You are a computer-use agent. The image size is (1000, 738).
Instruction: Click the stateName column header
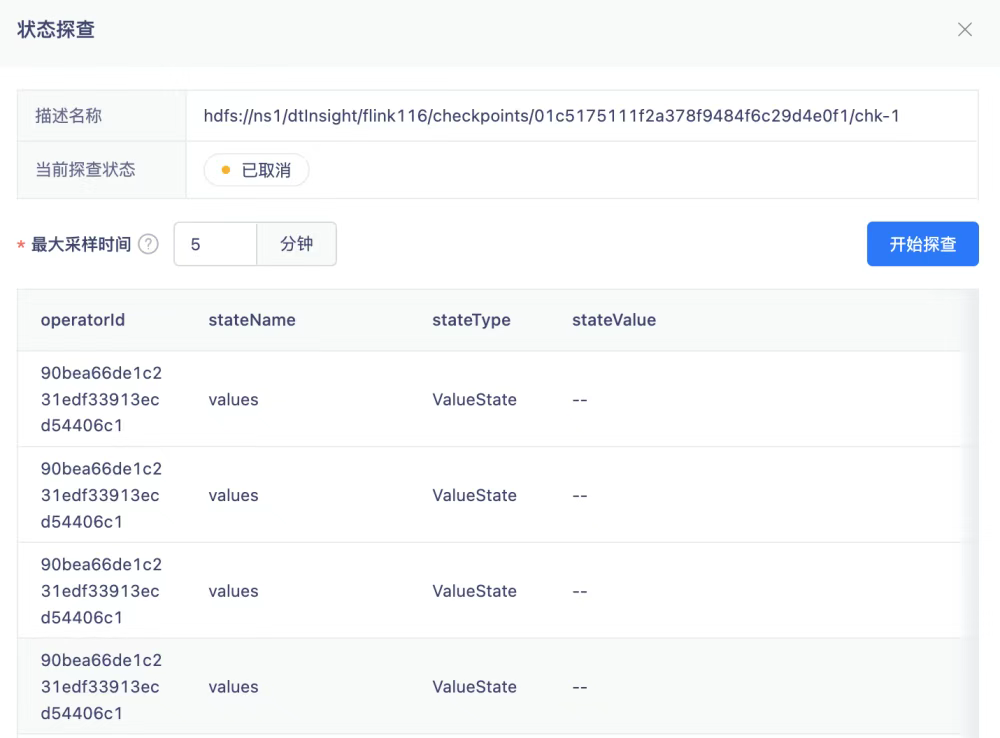tap(252, 320)
